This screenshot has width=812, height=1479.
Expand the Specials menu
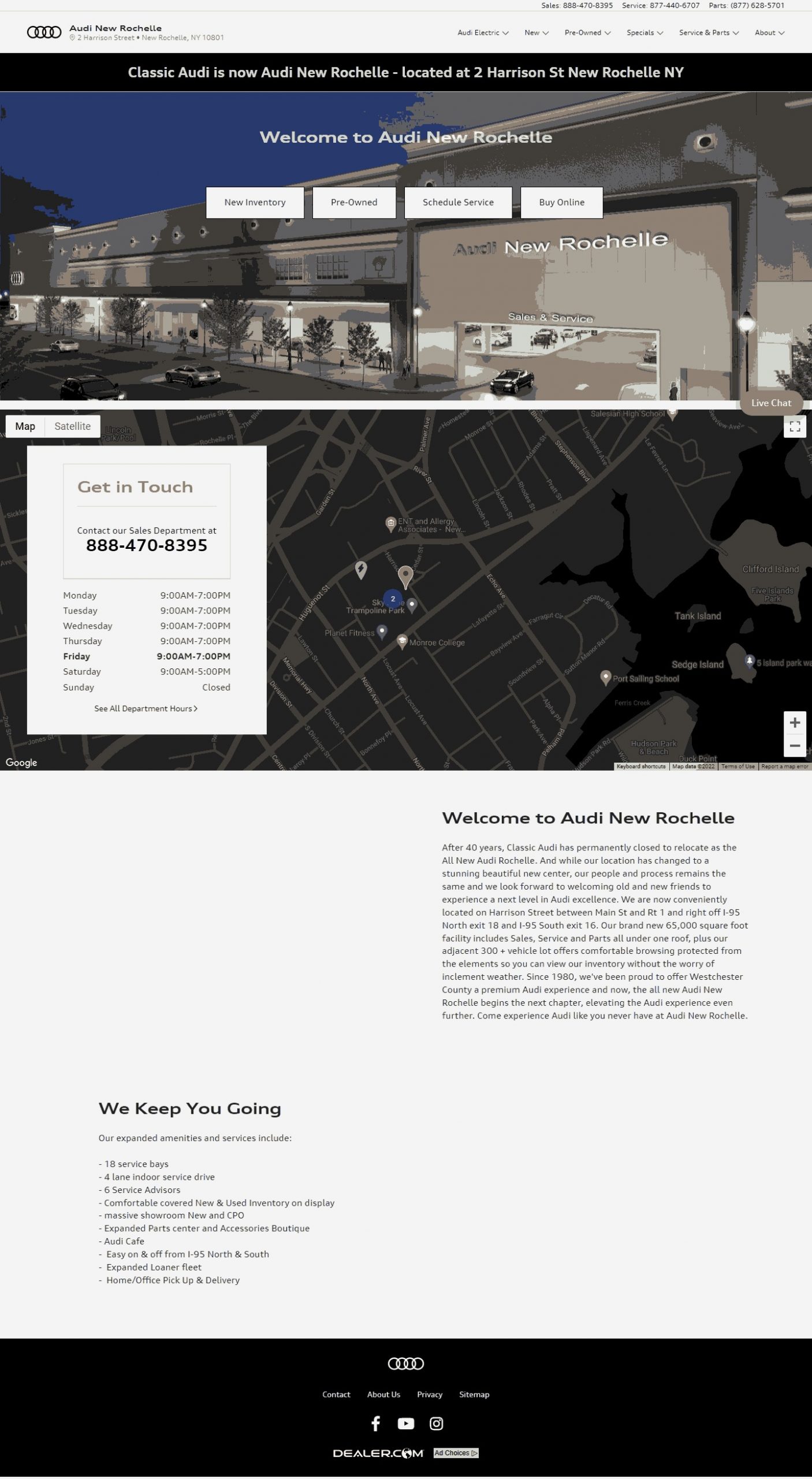(x=645, y=33)
